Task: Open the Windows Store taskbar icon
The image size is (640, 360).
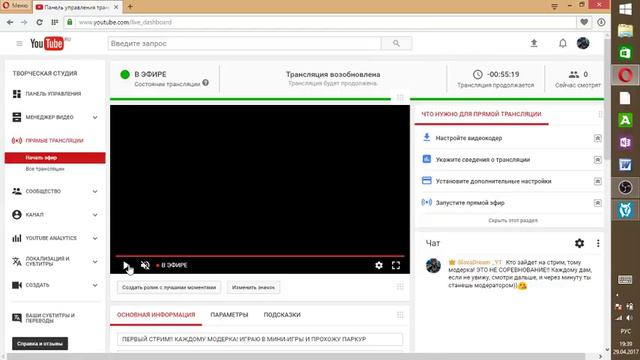Action: coord(625,53)
